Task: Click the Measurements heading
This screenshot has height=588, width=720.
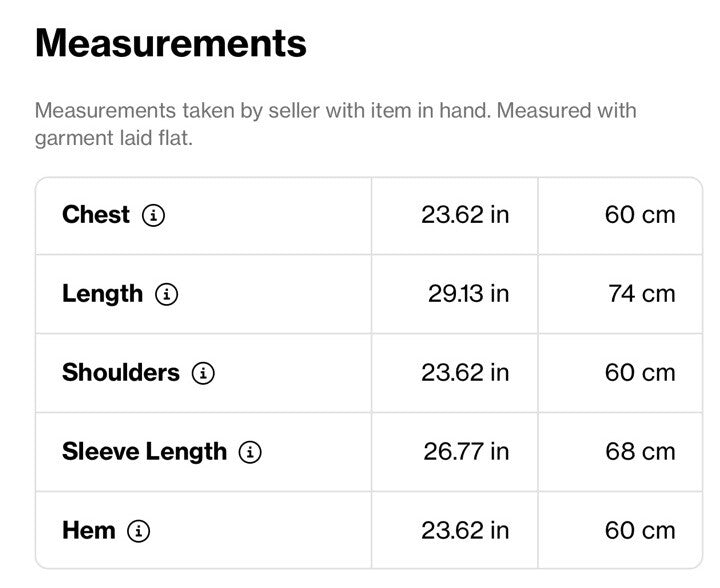Action: (x=170, y=43)
